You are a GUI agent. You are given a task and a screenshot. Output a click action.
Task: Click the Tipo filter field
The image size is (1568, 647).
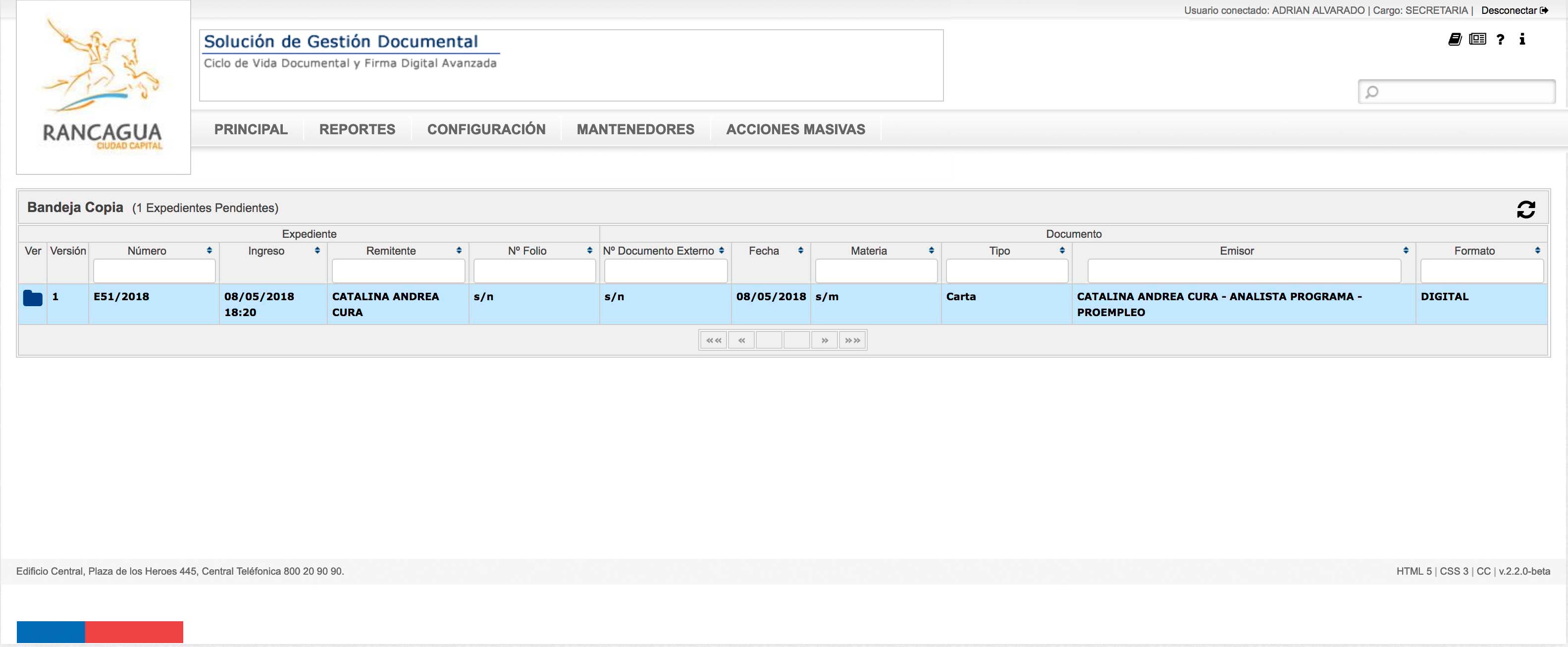click(x=1007, y=271)
